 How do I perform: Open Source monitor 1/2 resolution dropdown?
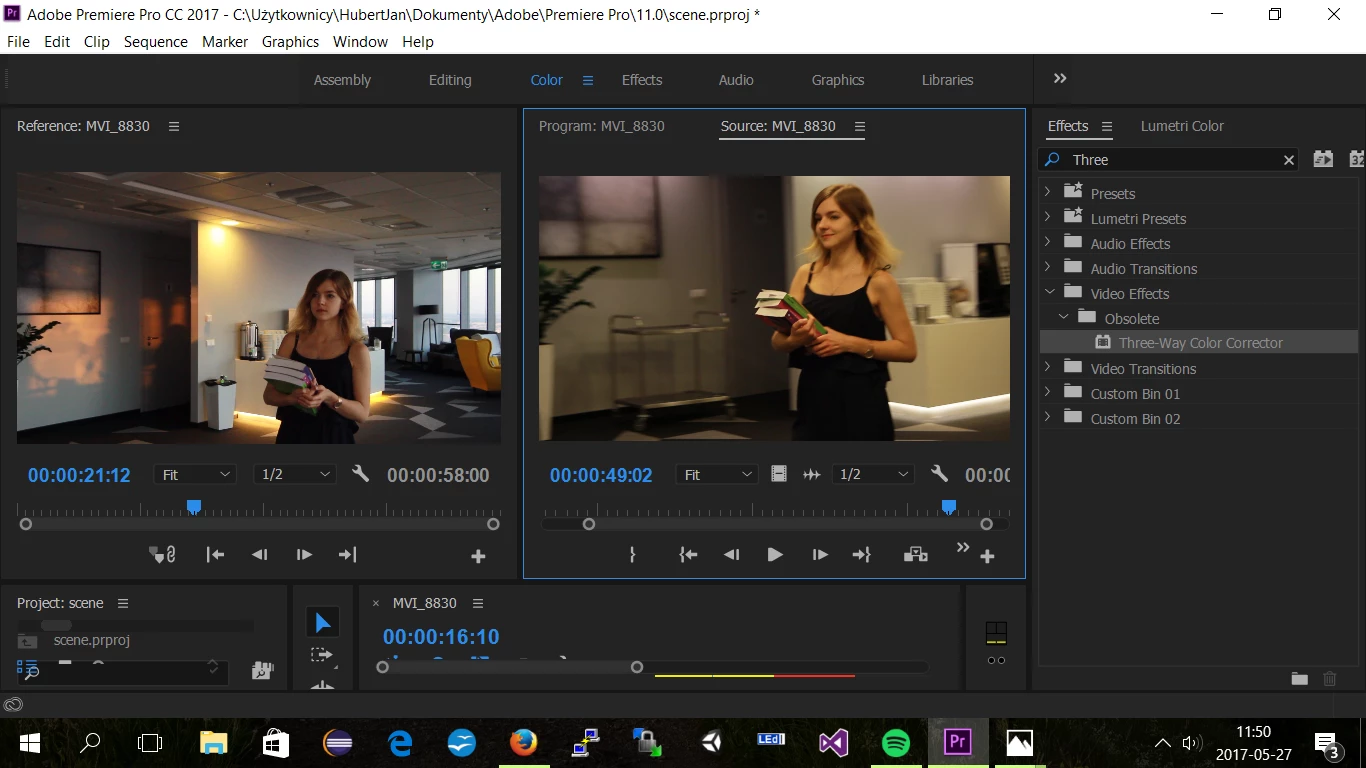pyautogui.click(x=873, y=474)
